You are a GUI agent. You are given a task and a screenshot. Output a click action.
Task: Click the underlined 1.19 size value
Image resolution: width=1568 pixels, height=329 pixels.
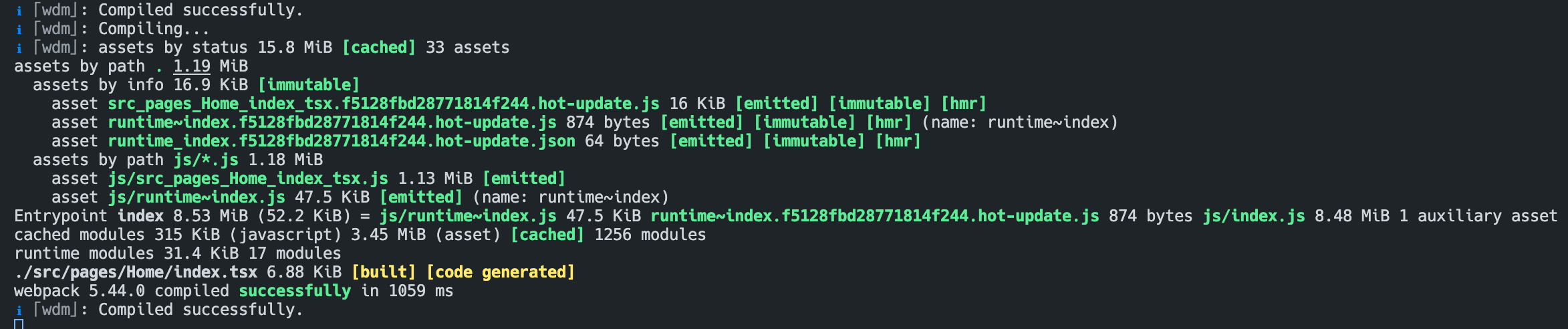click(x=192, y=66)
